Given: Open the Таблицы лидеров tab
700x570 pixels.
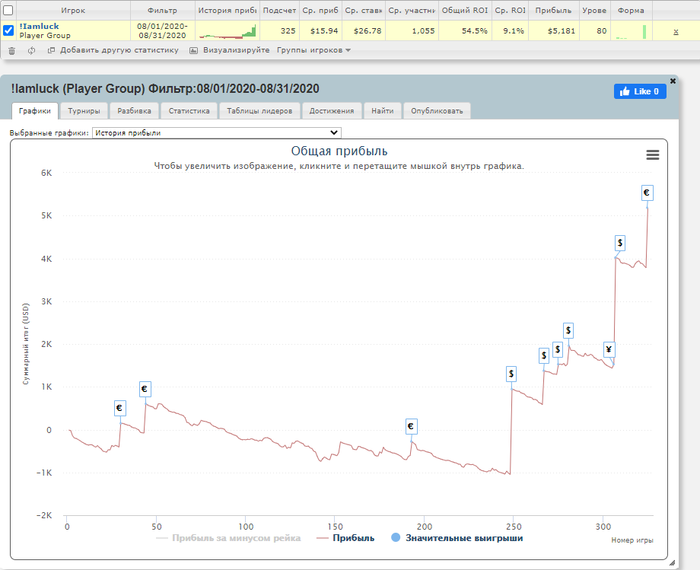Looking at the screenshot, I should click(259, 111).
